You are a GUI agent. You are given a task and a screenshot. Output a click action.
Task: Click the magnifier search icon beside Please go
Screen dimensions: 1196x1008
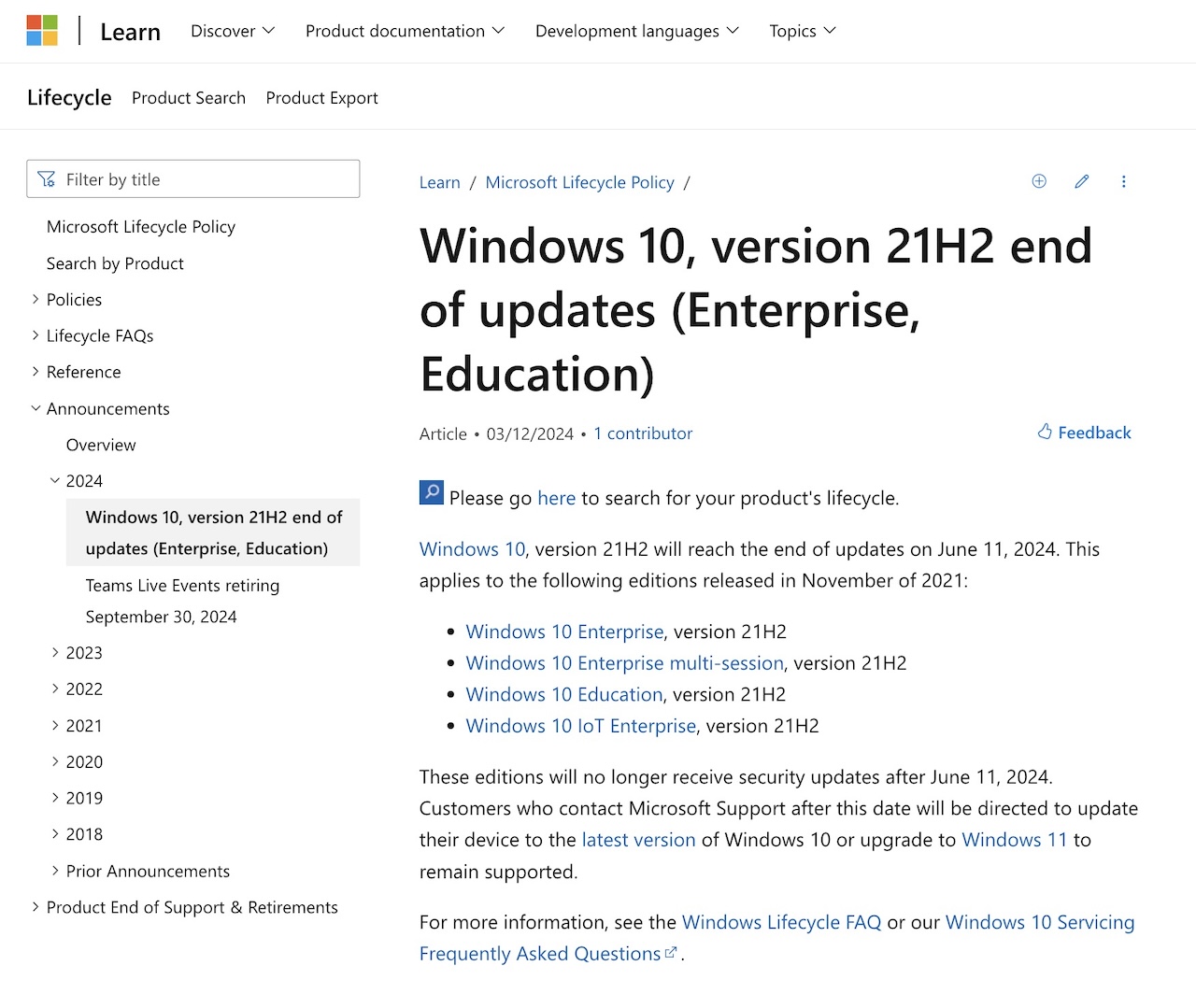[x=432, y=492]
